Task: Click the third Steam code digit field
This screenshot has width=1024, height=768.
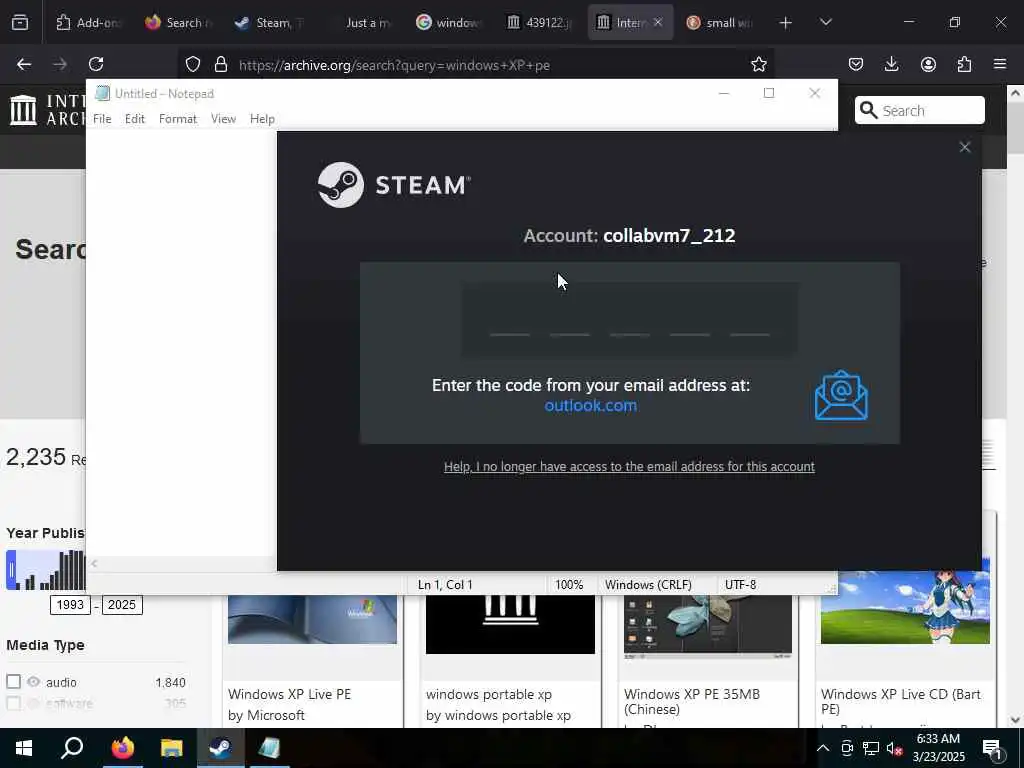Action: pyautogui.click(x=630, y=319)
